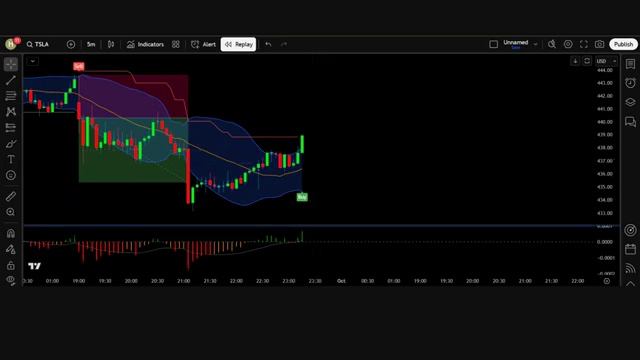Open the user profile avatar menu
640x360 pixels.
click(11, 44)
